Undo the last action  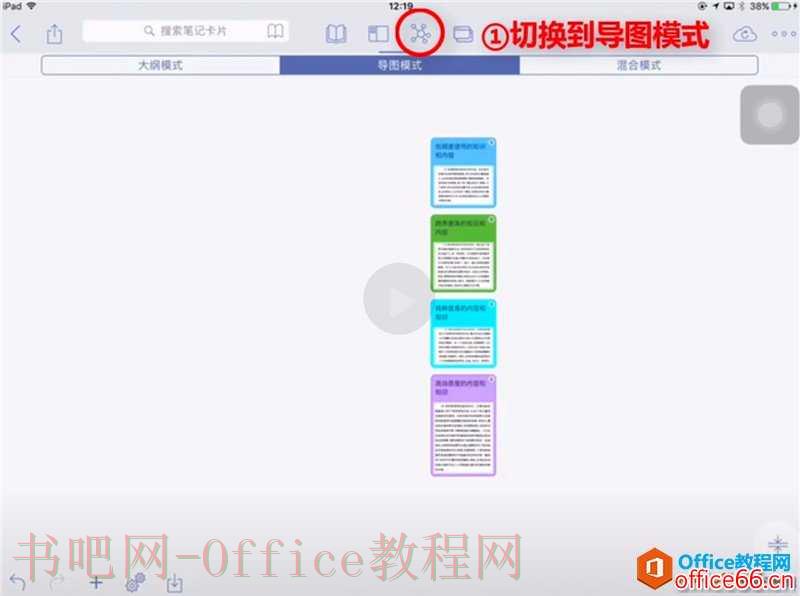tap(17, 582)
